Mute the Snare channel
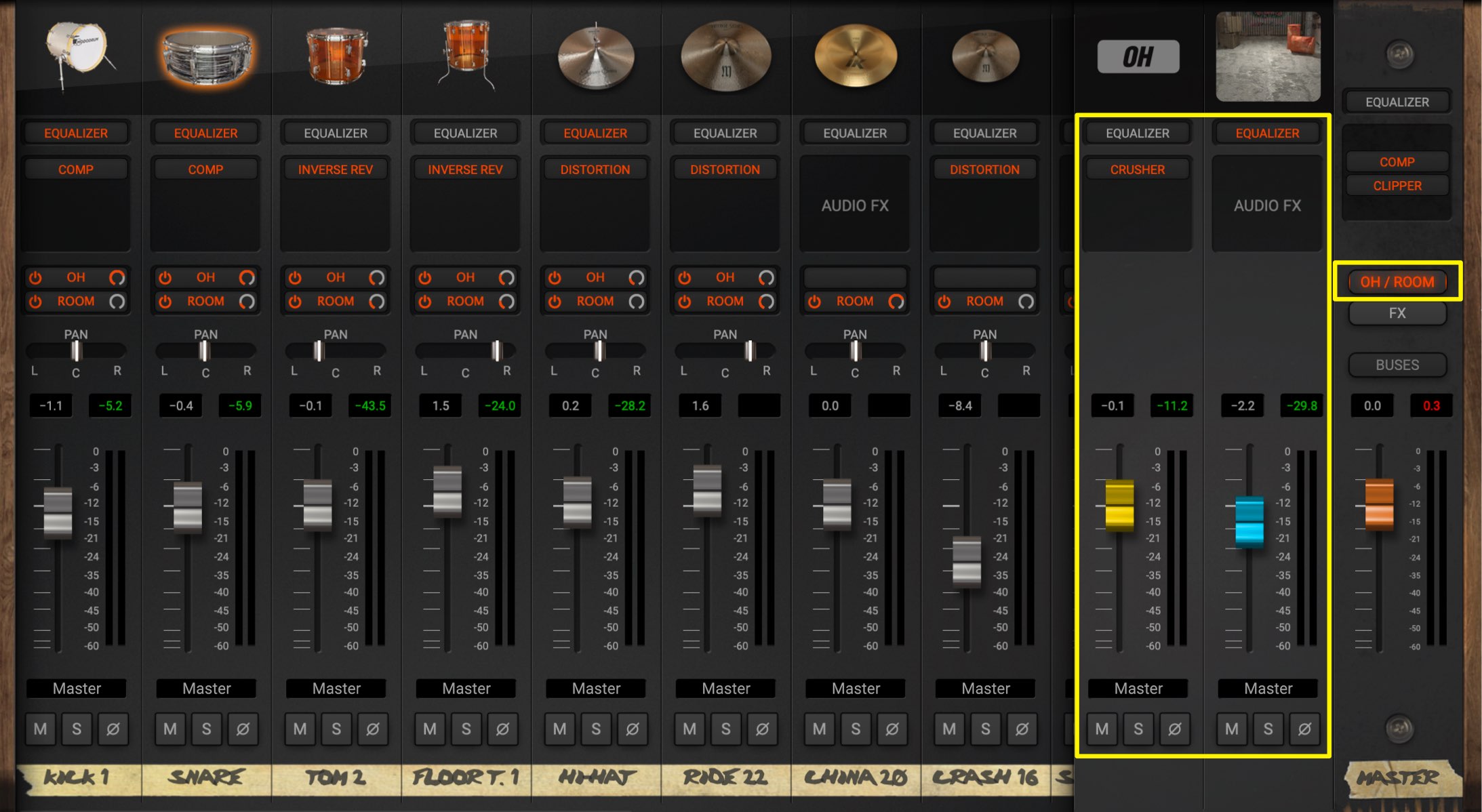Image resolution: width=1482 pixels, height=812 pixels. pyautogui.click(x=170, y=729)
